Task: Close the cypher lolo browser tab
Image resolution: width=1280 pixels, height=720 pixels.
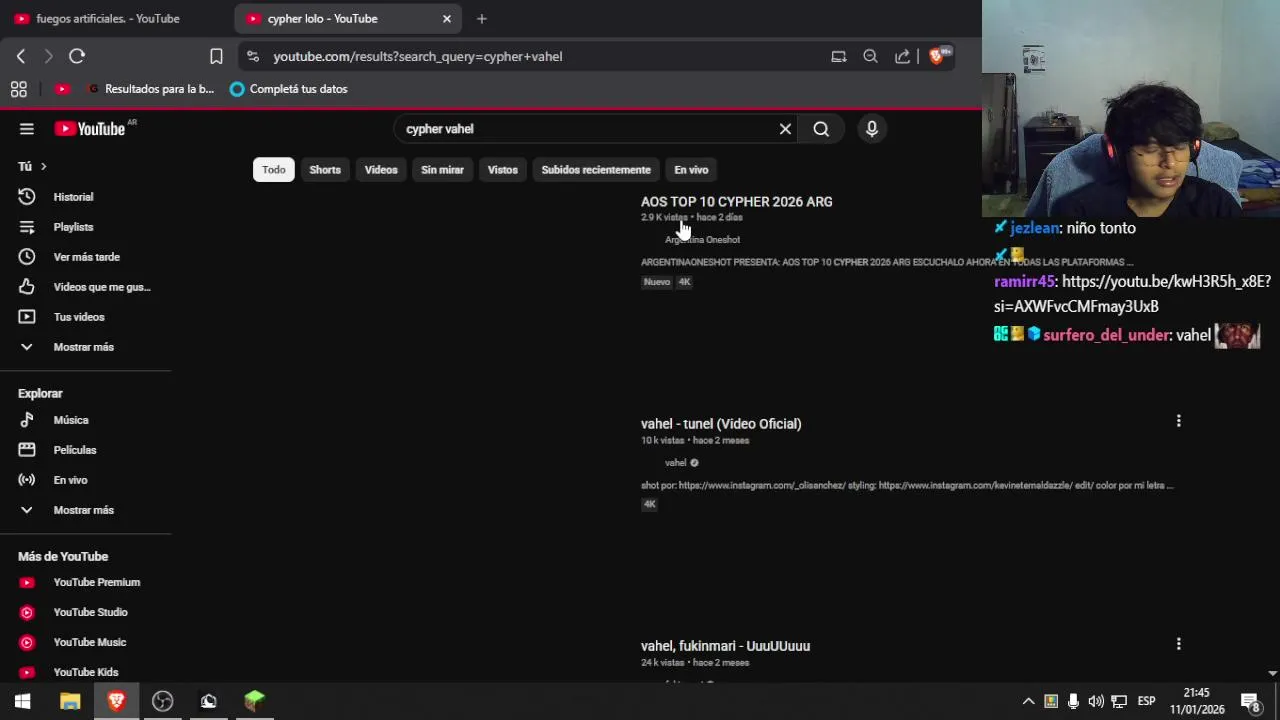Action: (447, 19)
